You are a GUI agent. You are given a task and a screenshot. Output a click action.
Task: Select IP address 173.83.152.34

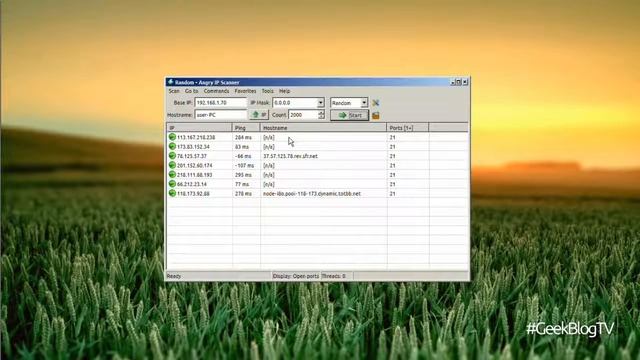tap(193, 147)
